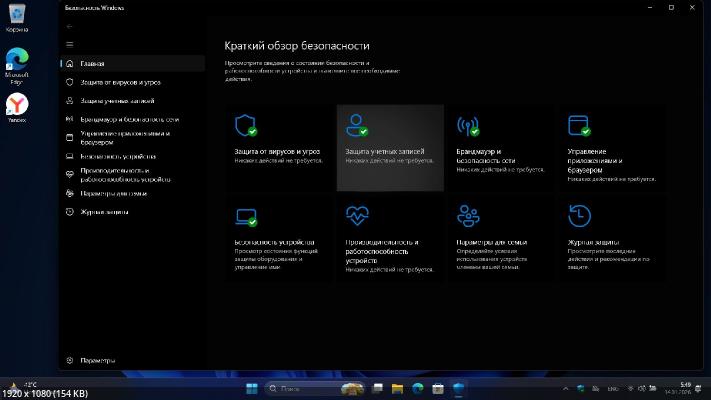Open Параметры settings at the sidebar bottom

tap(98, 360)
